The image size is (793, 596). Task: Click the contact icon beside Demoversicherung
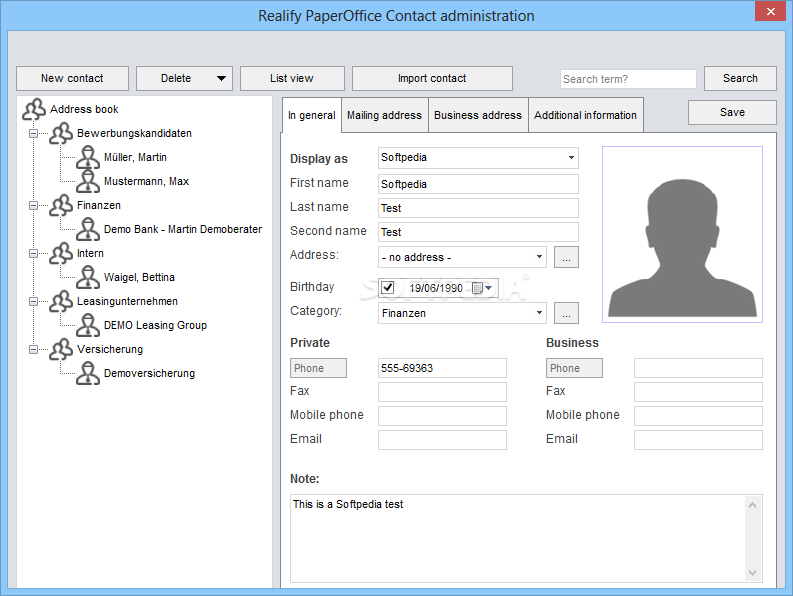(x=88, y=373)
